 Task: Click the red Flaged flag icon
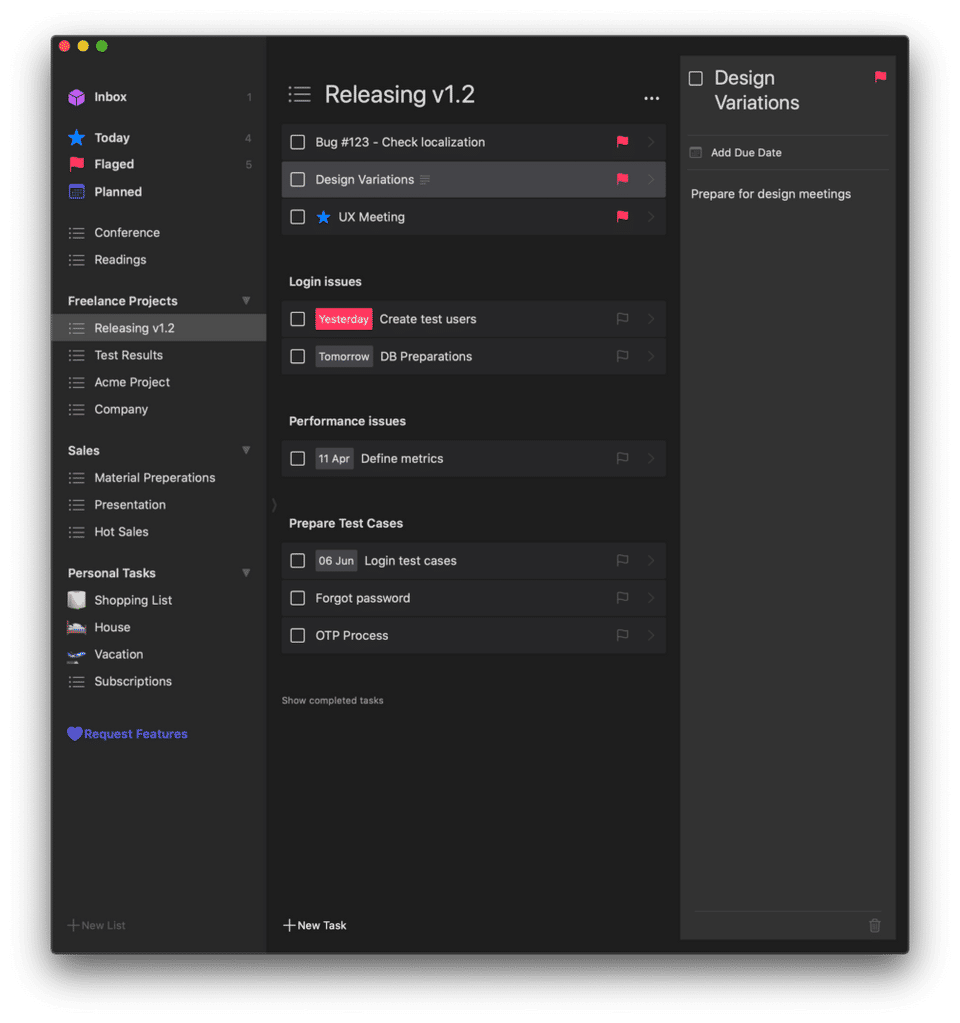pos(76,164)
